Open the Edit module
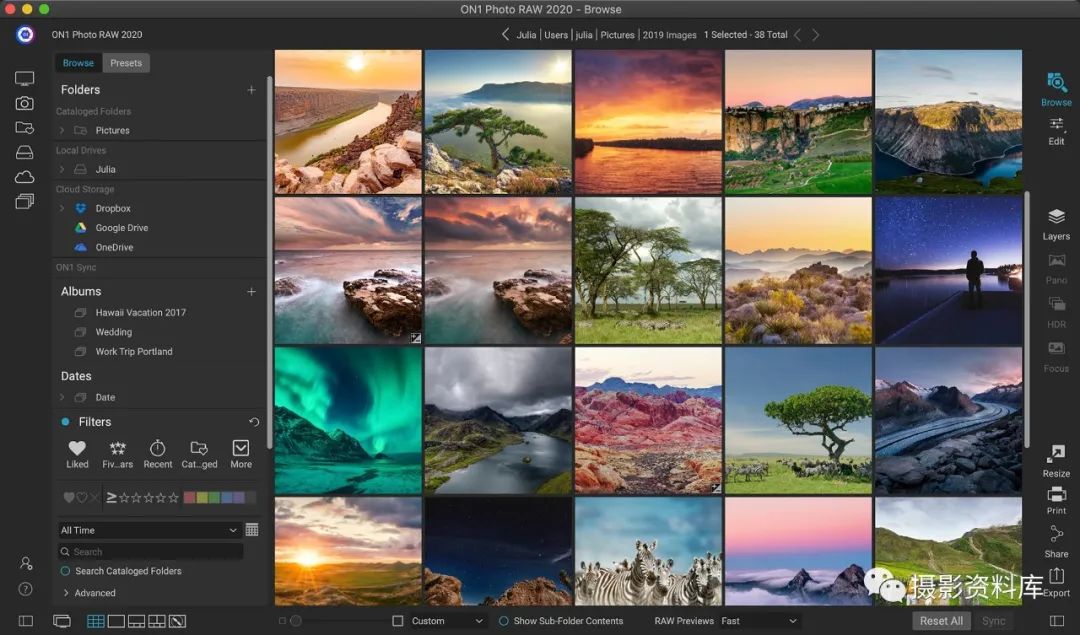The image size is (1080, 635). click(x=1056, y=129)
